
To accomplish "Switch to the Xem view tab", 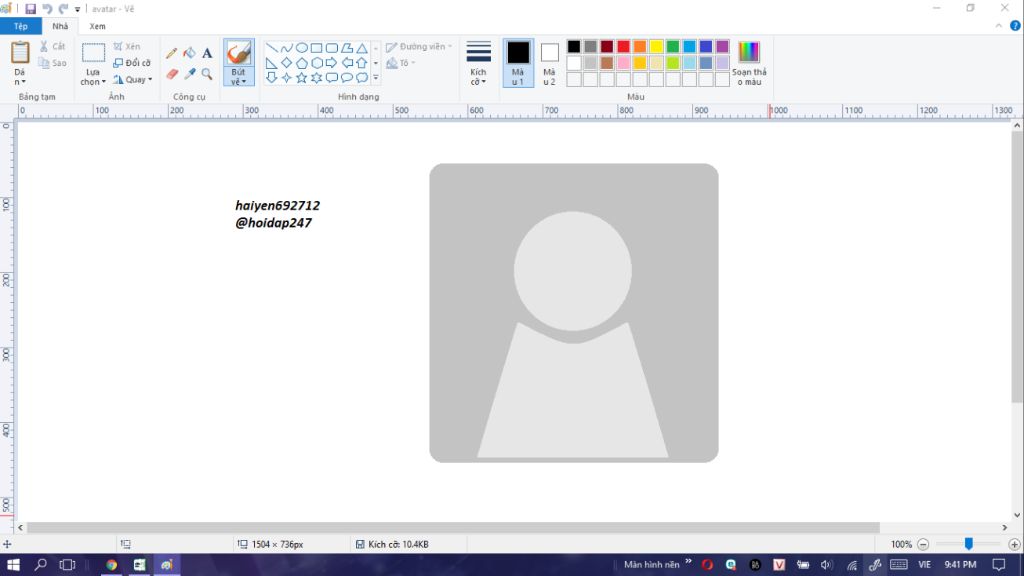I will (x=97, y=26).
